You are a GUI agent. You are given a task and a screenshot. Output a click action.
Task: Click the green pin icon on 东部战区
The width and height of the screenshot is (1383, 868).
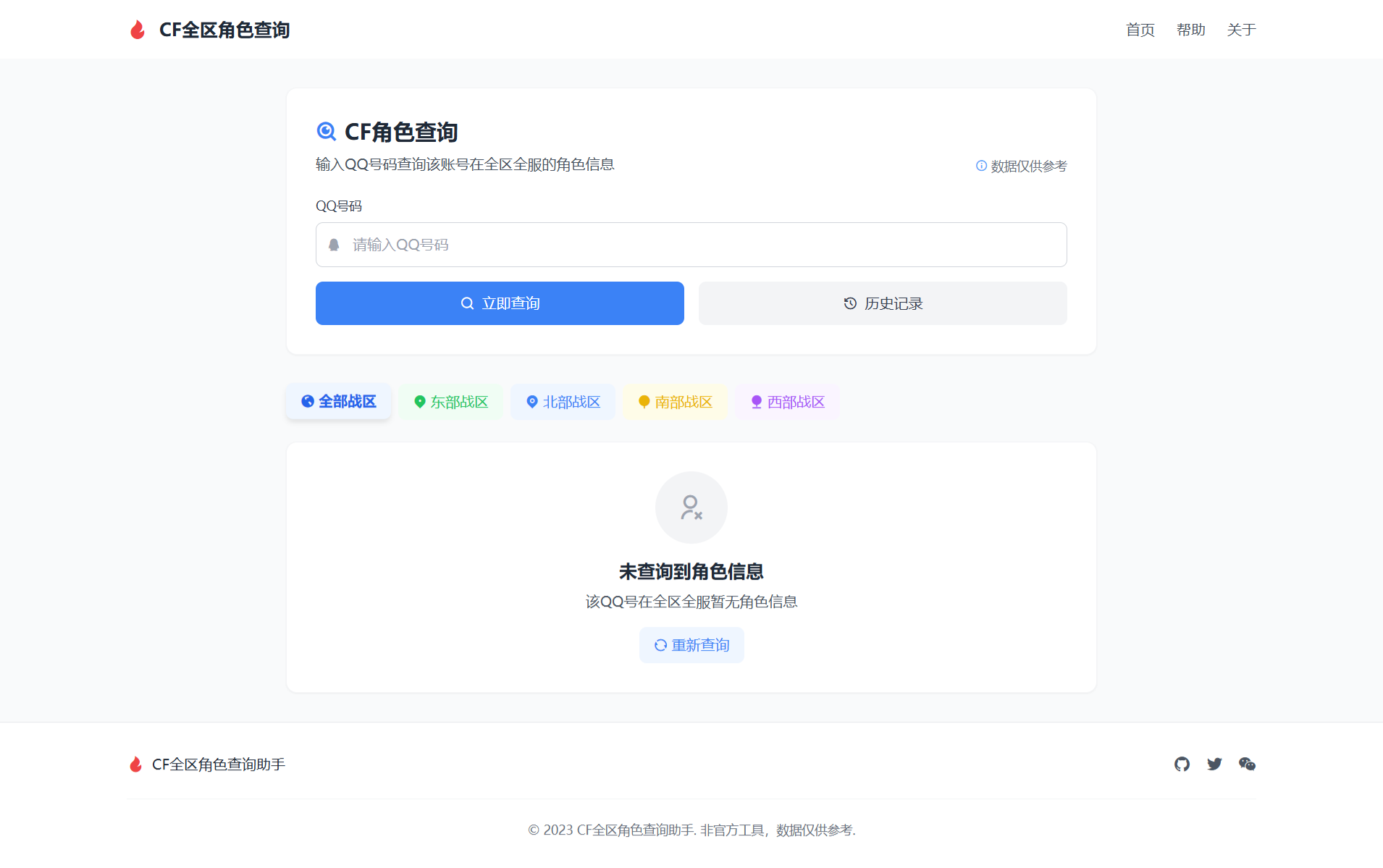(421, 401)
